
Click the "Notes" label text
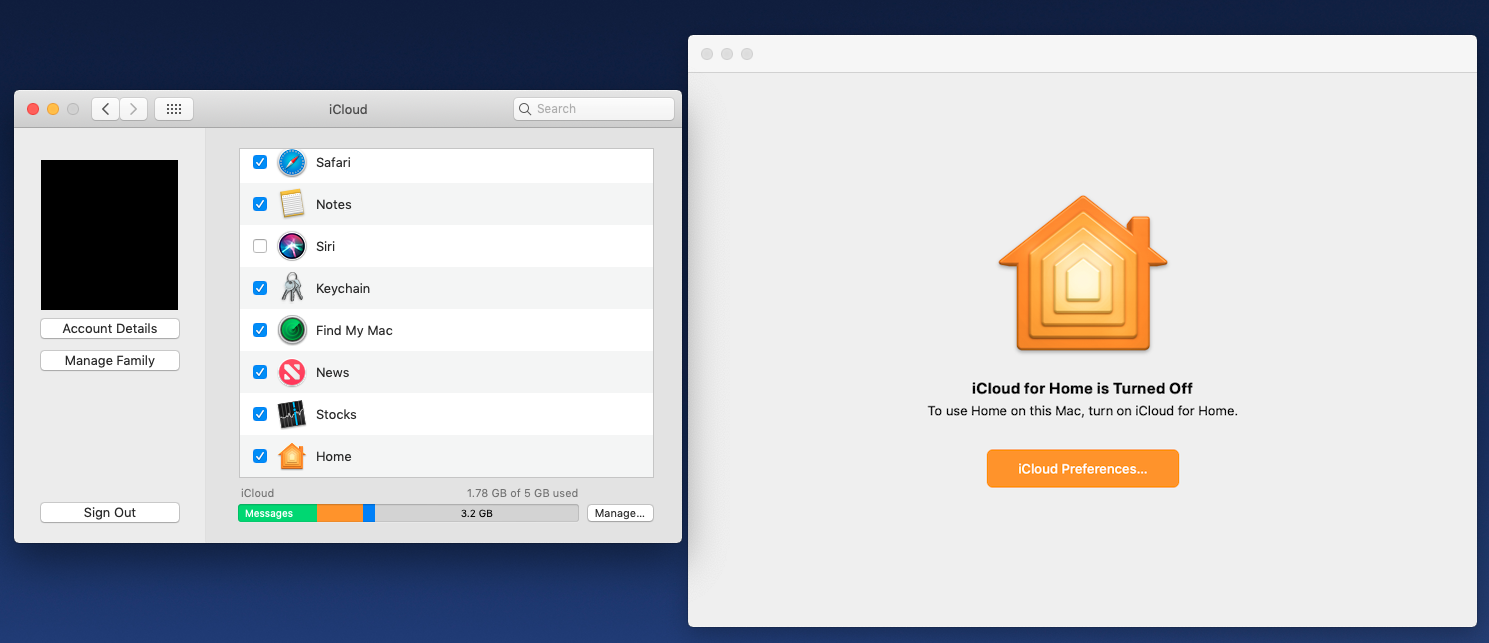[334, 204]
